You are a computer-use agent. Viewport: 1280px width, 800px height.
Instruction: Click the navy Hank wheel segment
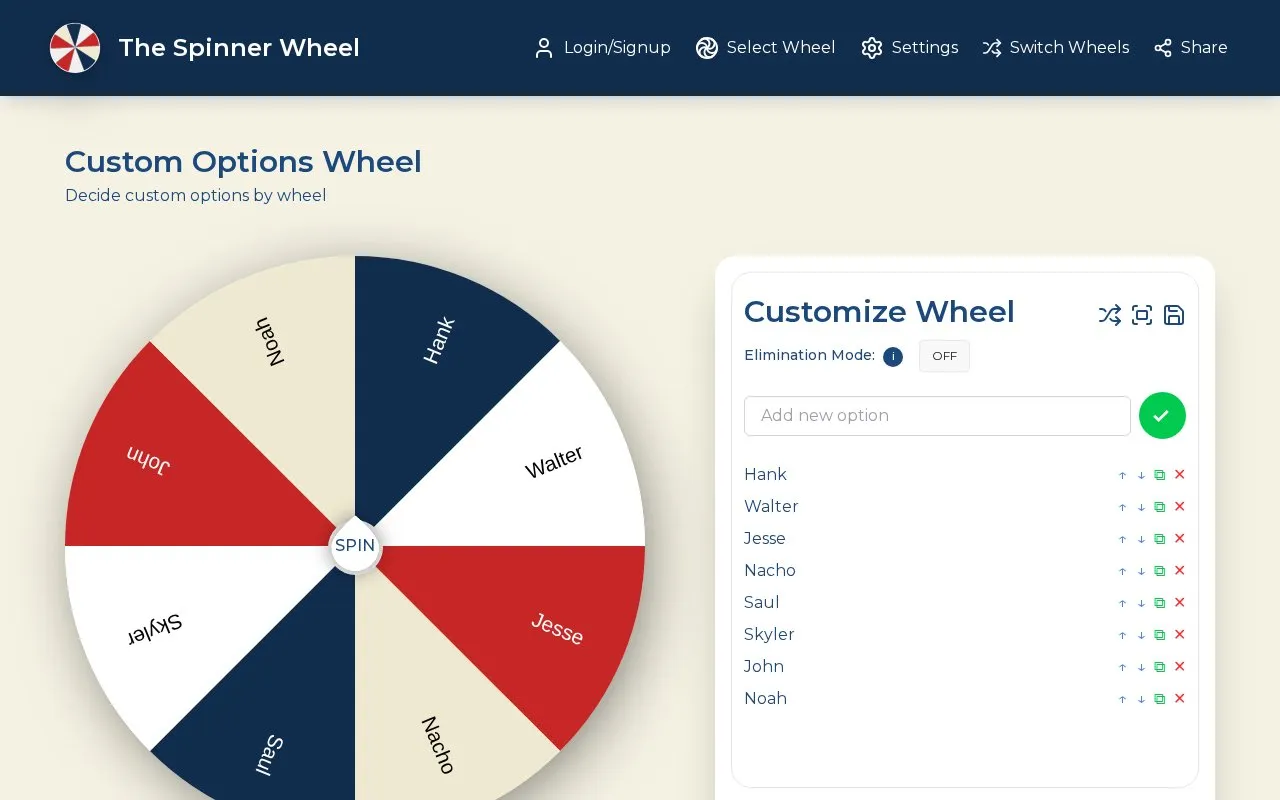coord(430,365)
